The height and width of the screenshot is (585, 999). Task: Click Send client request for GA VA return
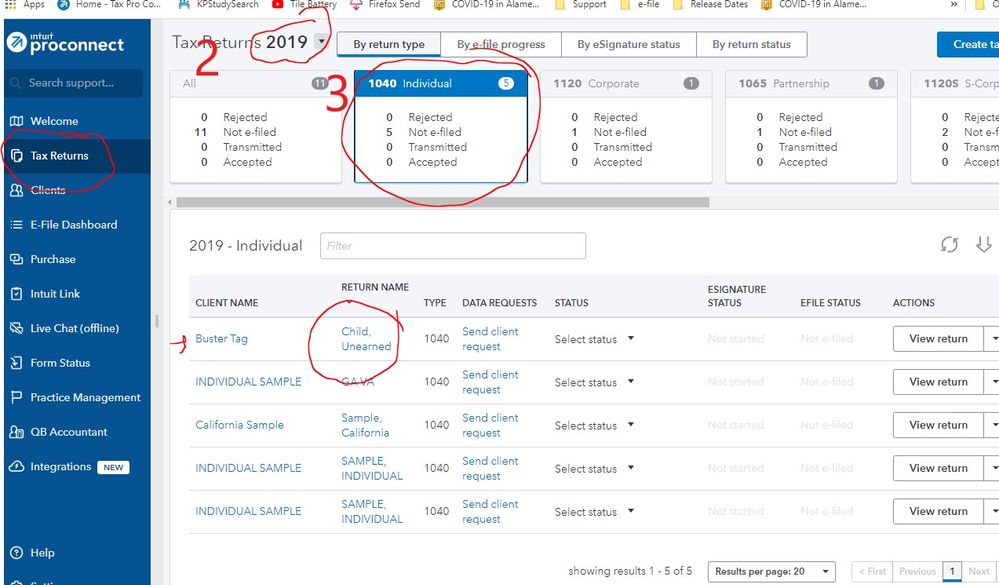(x=490, y=382)
